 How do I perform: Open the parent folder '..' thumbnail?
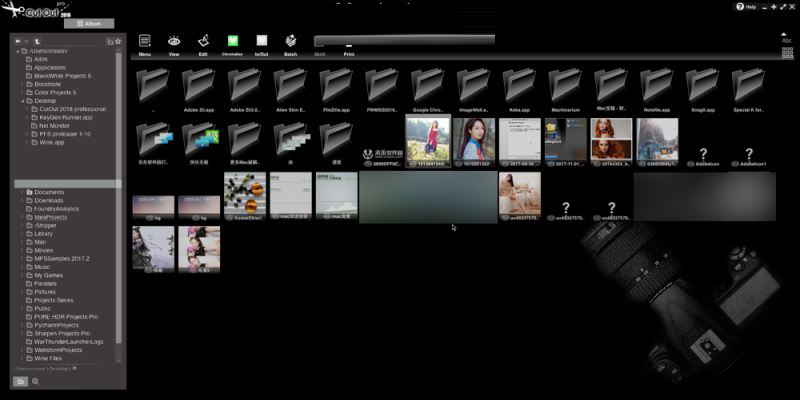coord(153,89)
